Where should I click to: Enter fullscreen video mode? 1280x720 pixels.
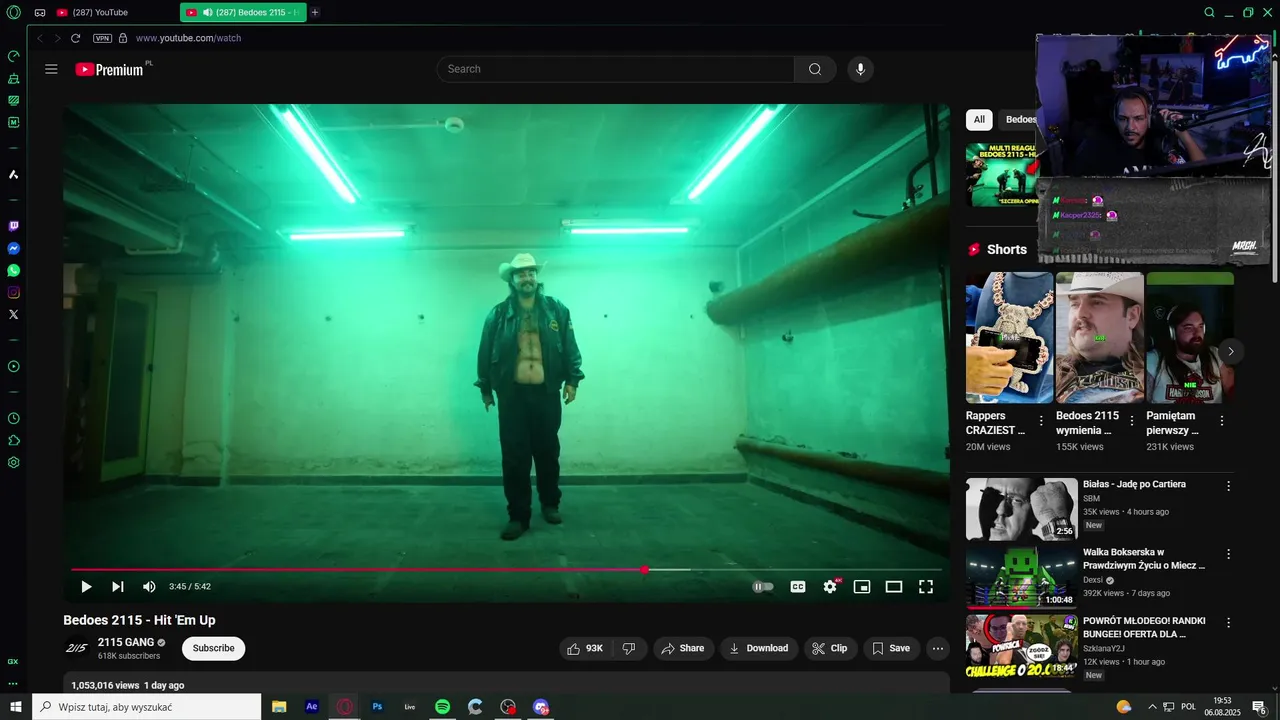[x=926, y=587]
